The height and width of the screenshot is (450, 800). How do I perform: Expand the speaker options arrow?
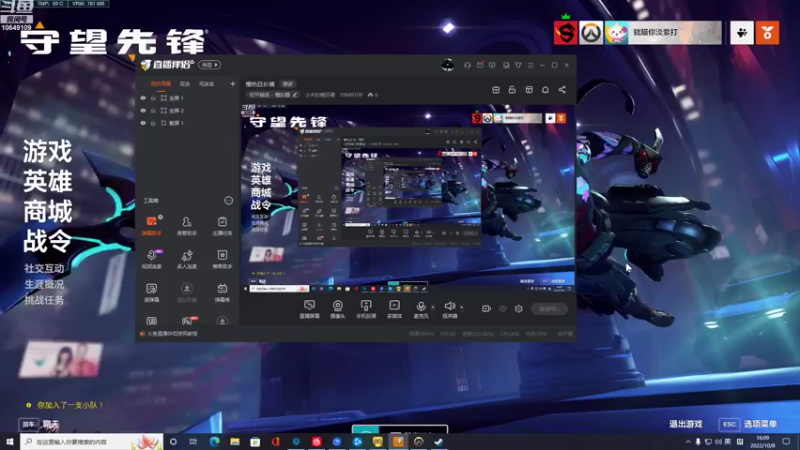(x=462, y=307)
